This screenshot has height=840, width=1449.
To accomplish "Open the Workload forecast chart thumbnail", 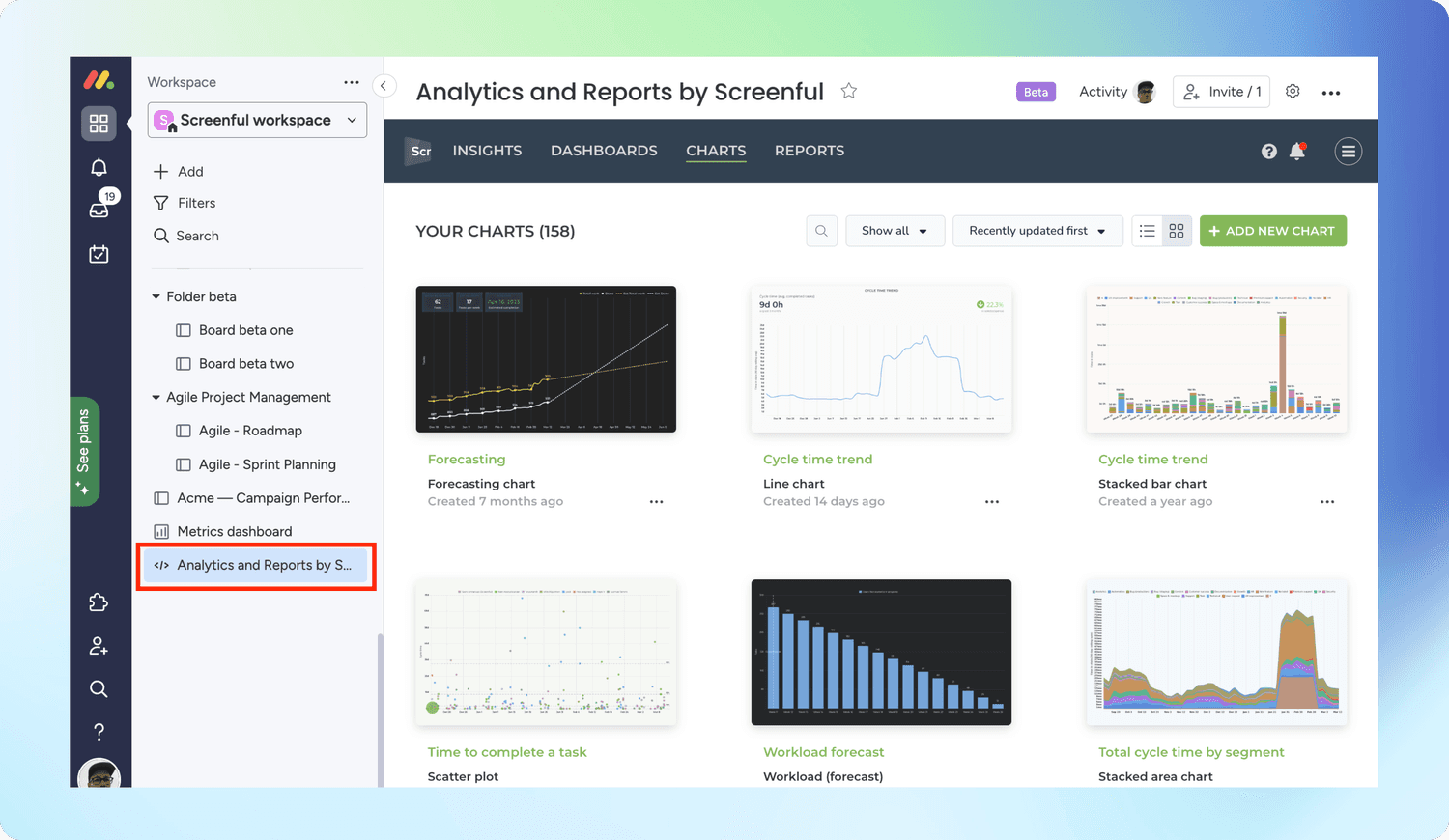I will tap(881, 653).
